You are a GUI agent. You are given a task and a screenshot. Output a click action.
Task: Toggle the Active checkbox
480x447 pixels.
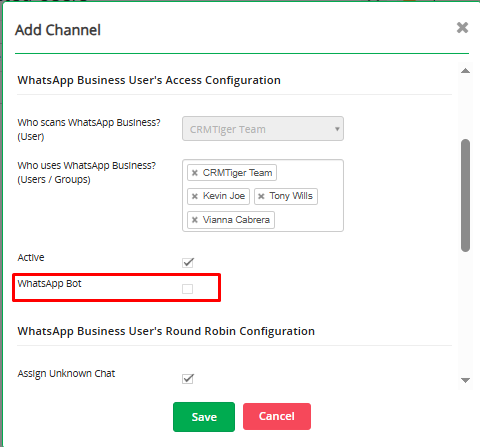point(188,262)
